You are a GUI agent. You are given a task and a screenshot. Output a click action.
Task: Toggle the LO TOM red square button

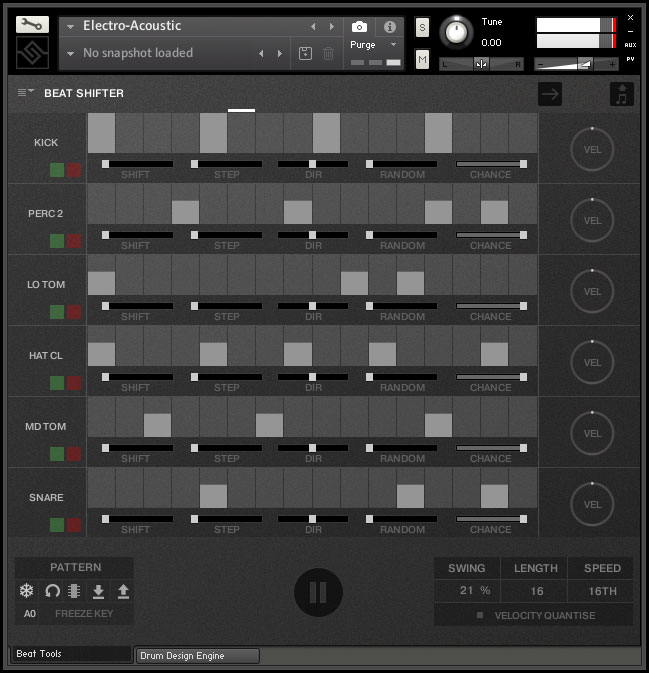(74, 312)
